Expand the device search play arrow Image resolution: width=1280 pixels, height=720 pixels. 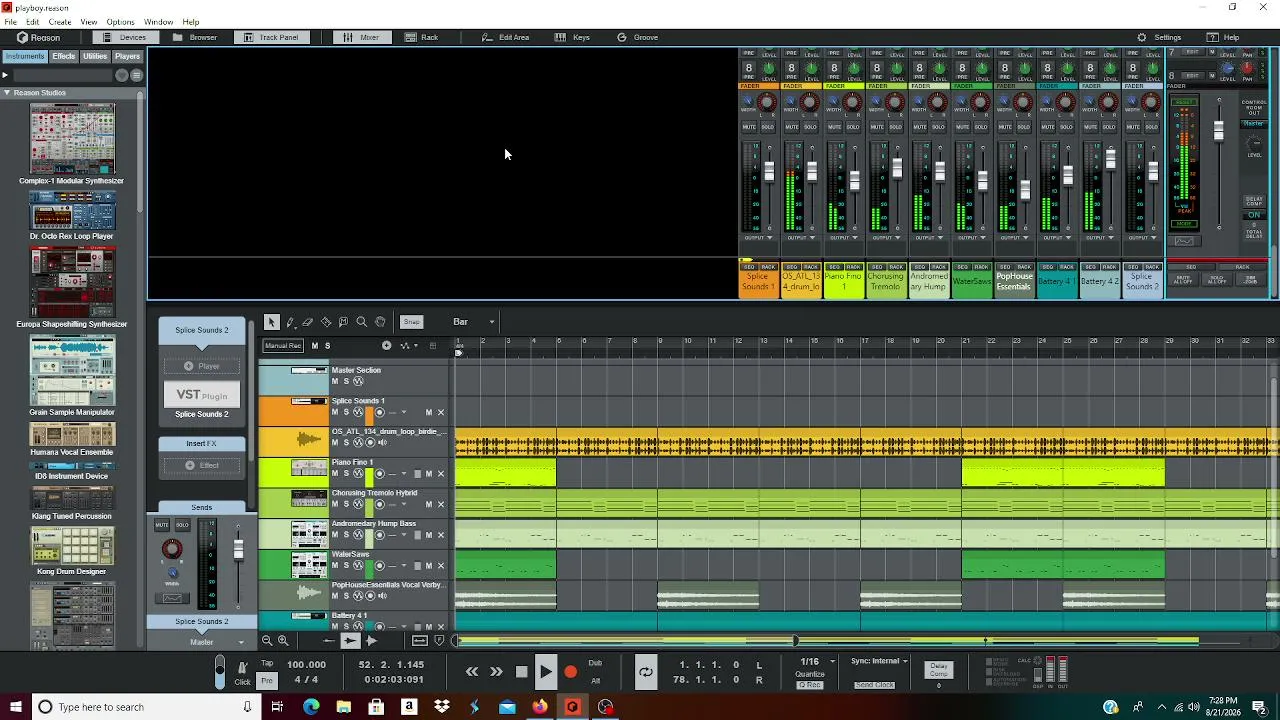[5, 75]
